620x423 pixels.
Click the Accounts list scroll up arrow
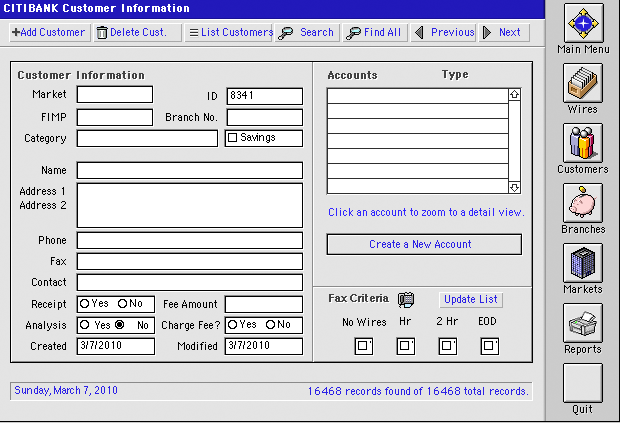pyautogui.click(x=514, y=94)
